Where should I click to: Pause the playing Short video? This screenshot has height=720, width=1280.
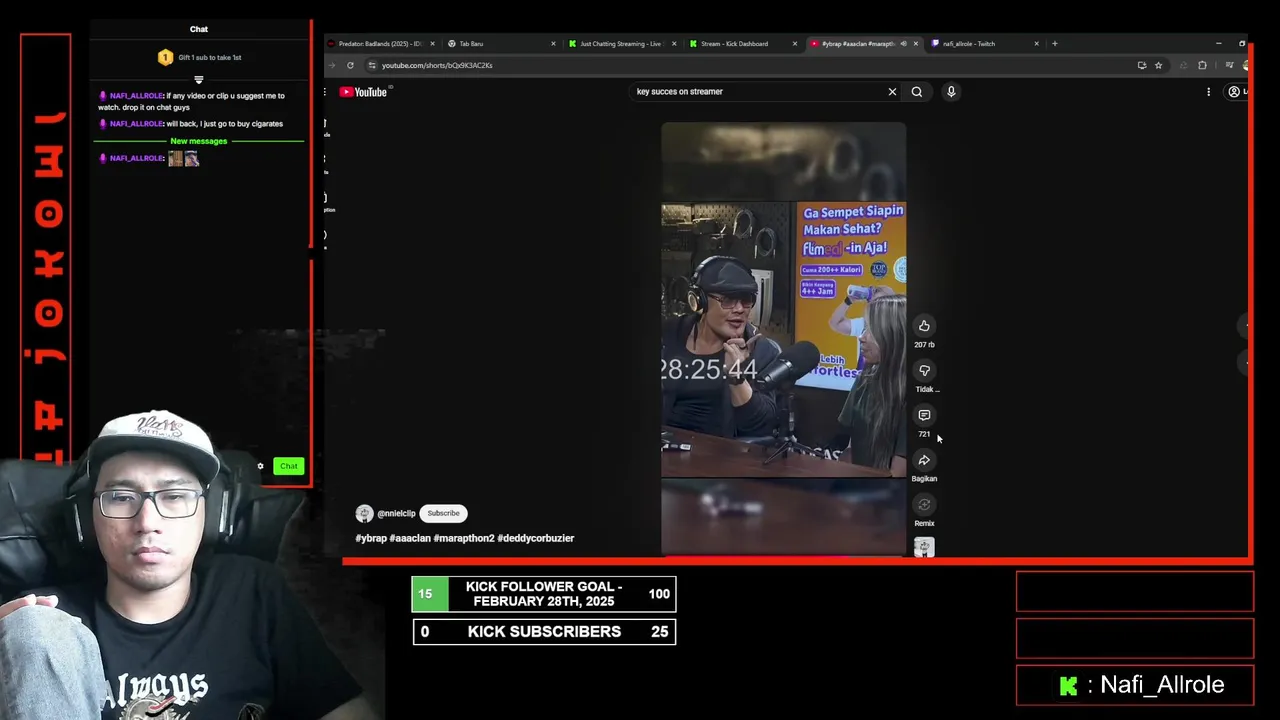[x=783, y=339]
